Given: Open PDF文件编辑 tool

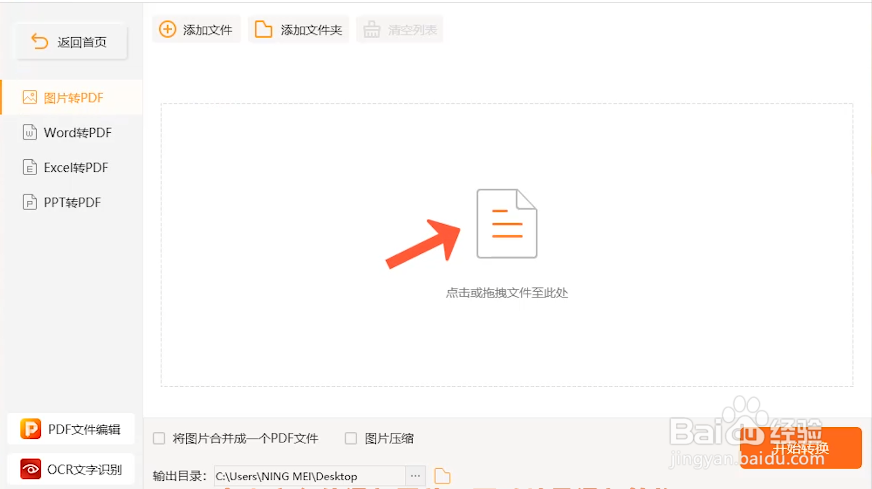Looking at the screenshot, I should point(71,429).
